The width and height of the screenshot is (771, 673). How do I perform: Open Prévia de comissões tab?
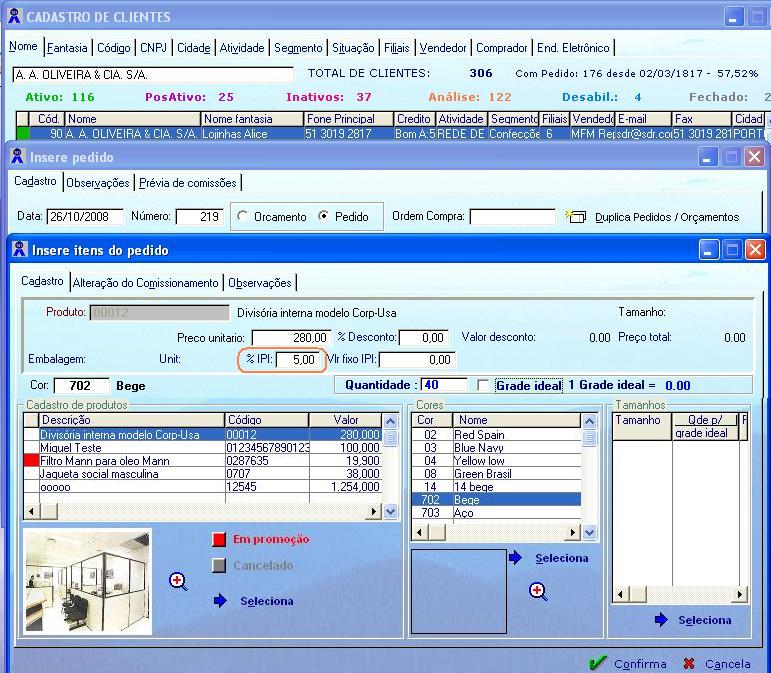(x=188, y=183)
